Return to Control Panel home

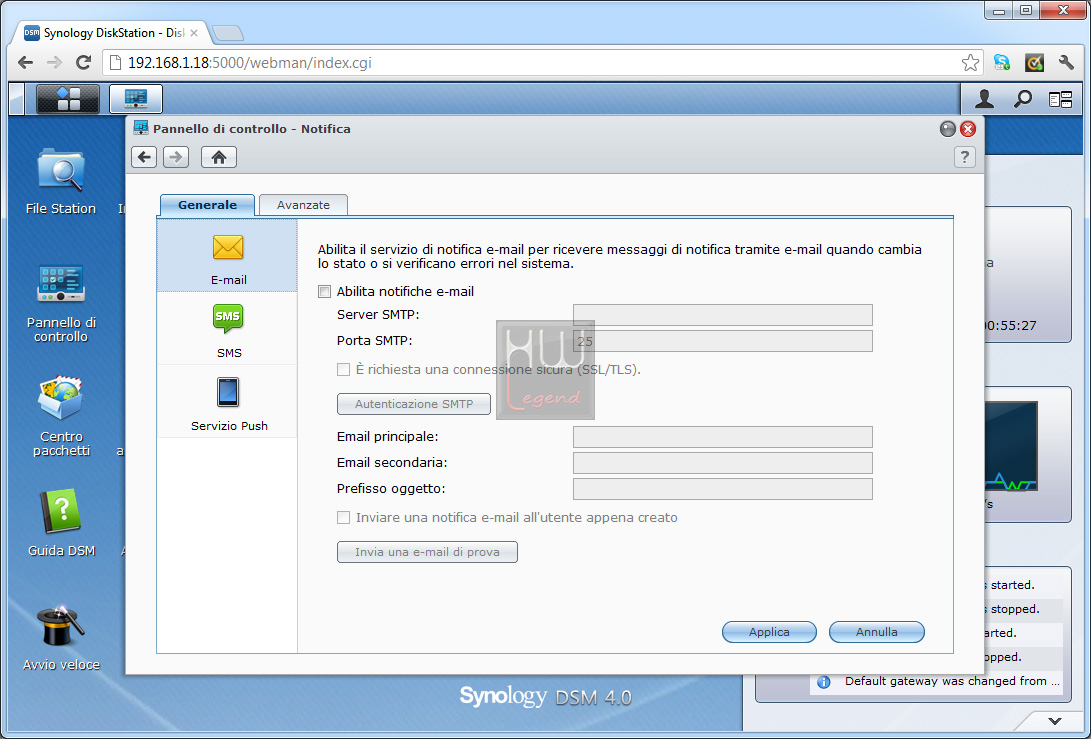[x=219, y=157]
